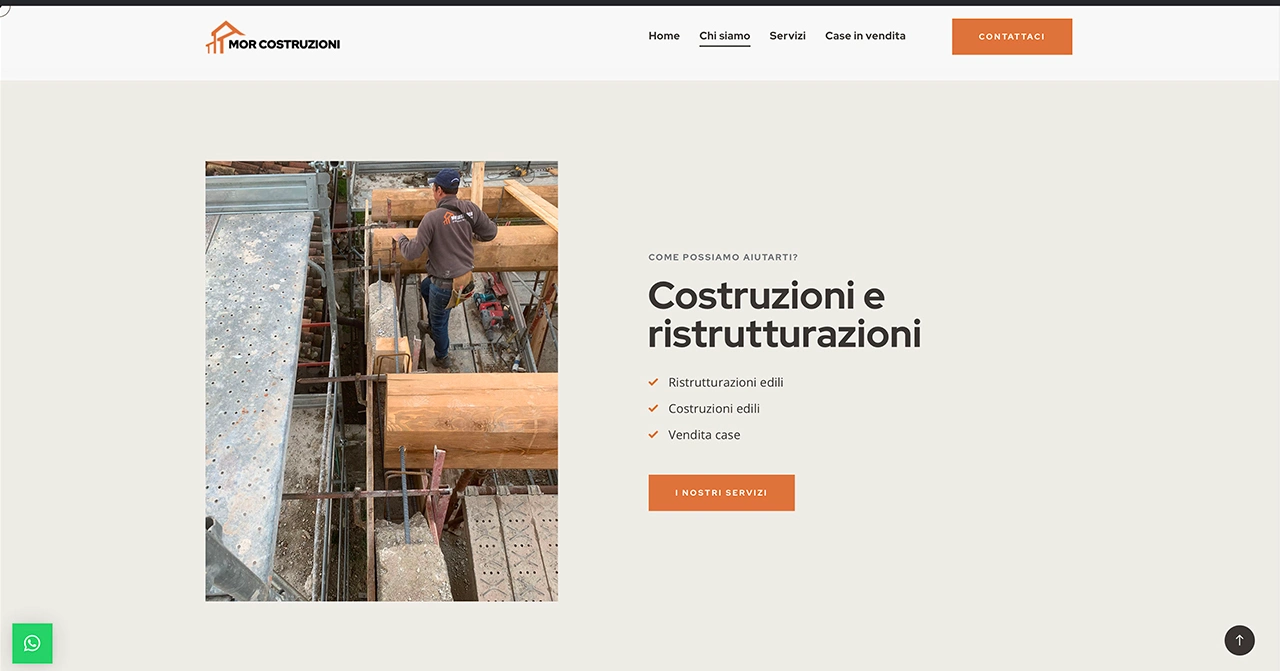Screen dimensions: 1280x671
Task: Click the I NOSTRI SERVIZI button
Action: click(721, 493)
